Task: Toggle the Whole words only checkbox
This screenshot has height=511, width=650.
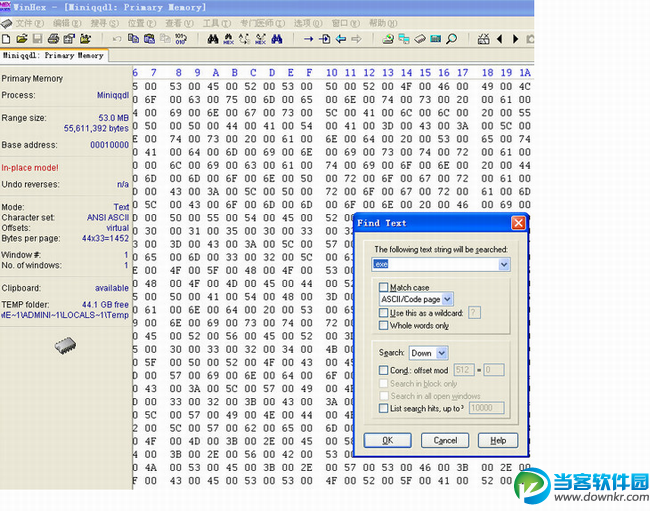Action: [x=384, y=326]
